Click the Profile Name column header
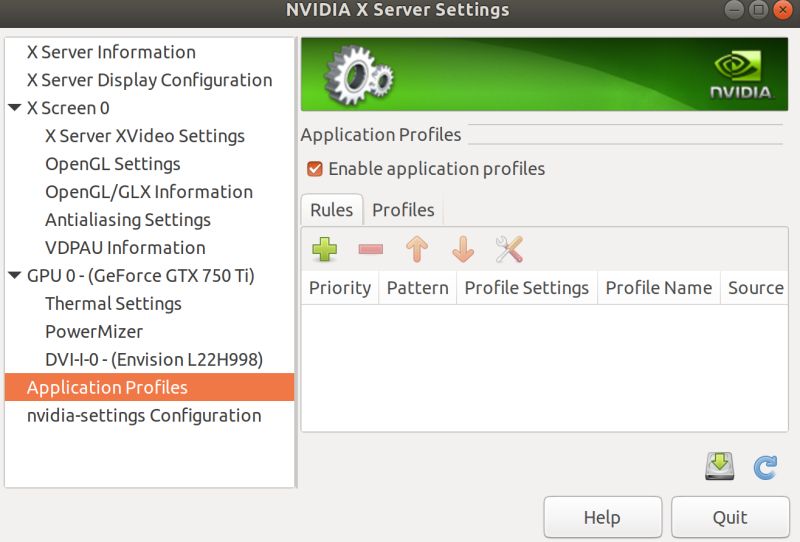800x542 pixels. pos(659,288)
